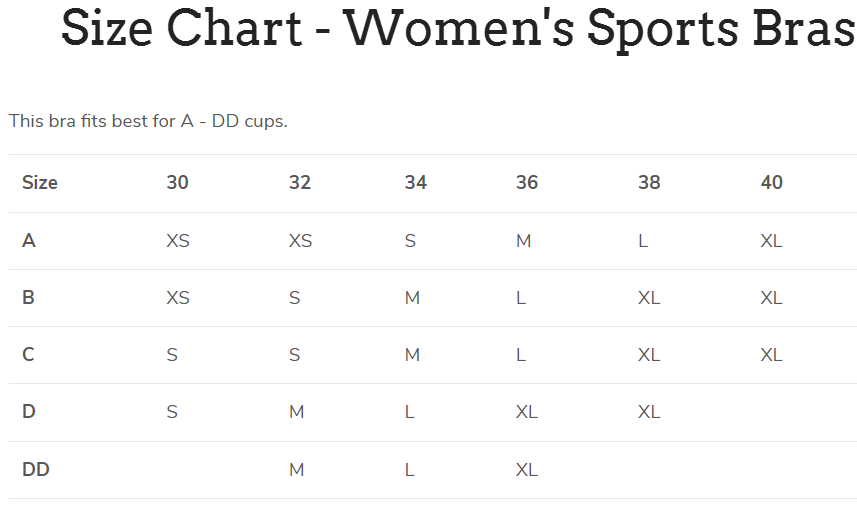Click the S cell for A cup, size 34
The width and height of the screenshot is (857, 506).
[410, 241]
